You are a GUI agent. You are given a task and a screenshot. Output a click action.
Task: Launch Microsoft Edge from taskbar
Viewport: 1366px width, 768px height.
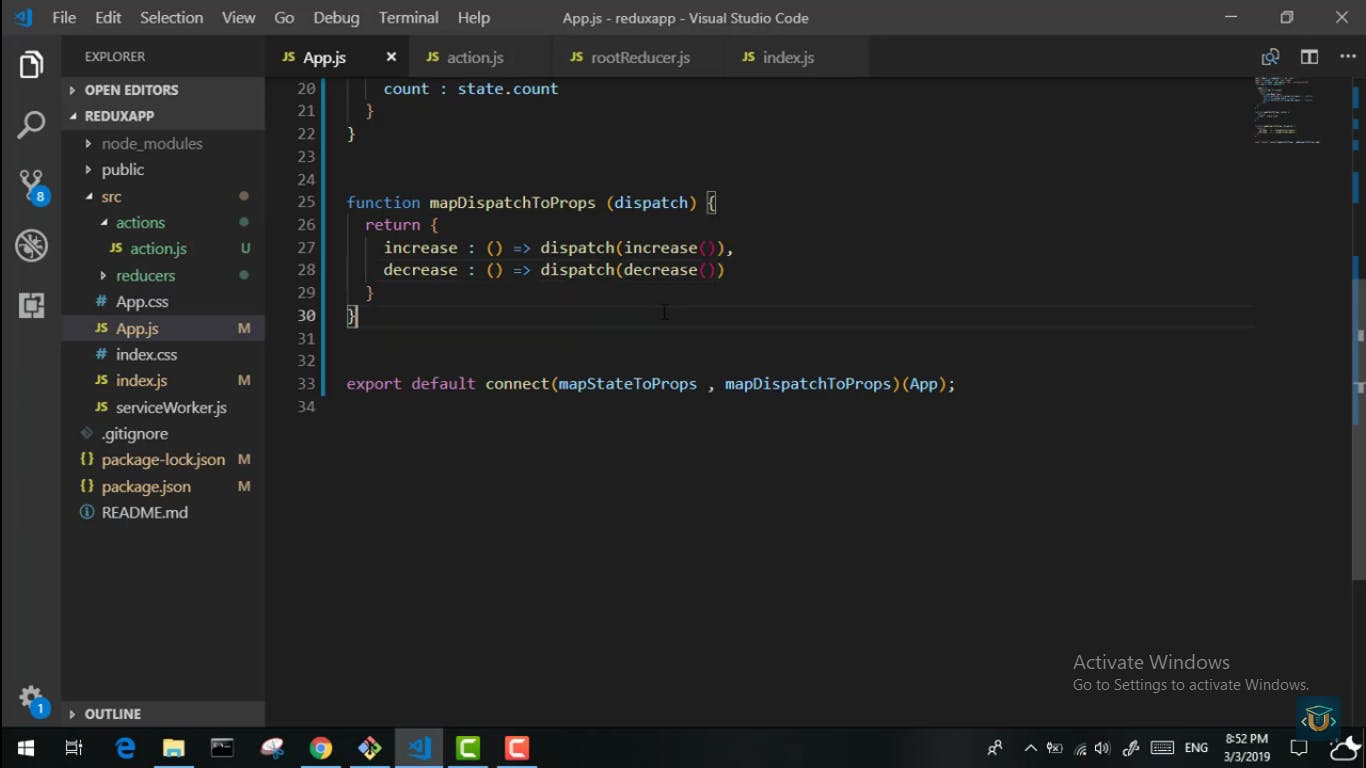[x=125, y=748]
